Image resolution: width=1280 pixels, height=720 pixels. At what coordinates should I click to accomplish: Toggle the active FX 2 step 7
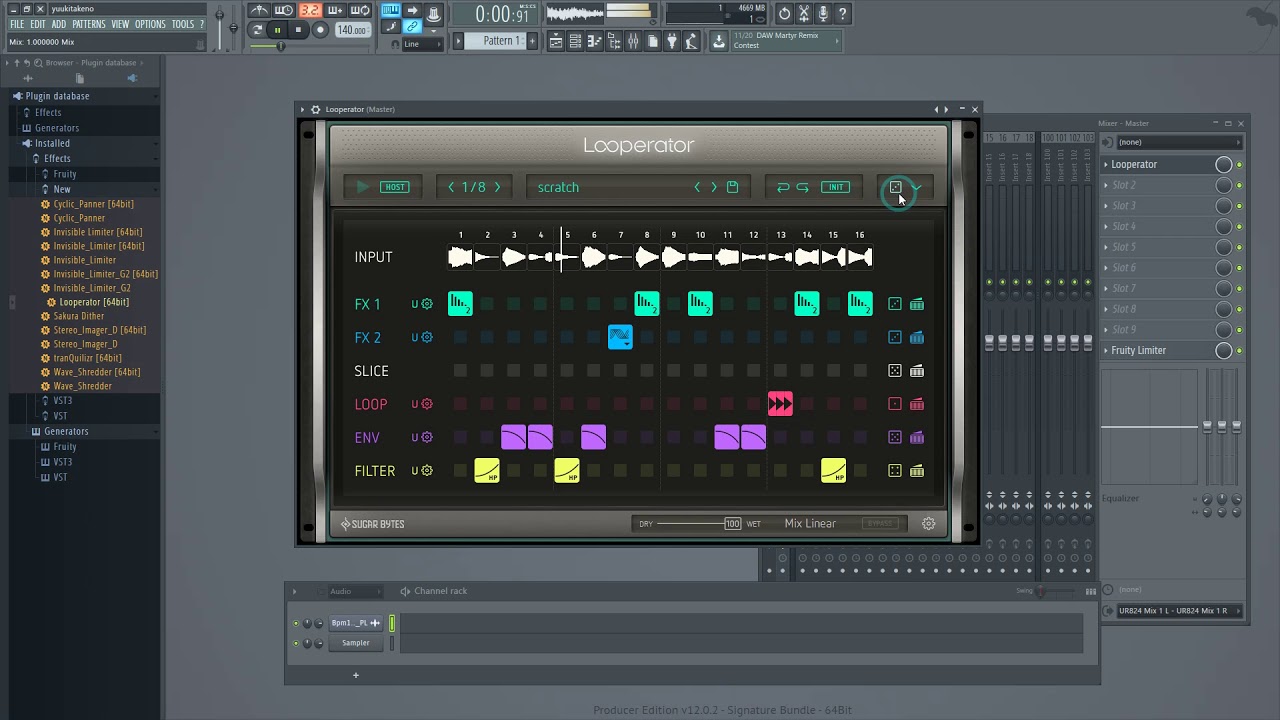620,337
